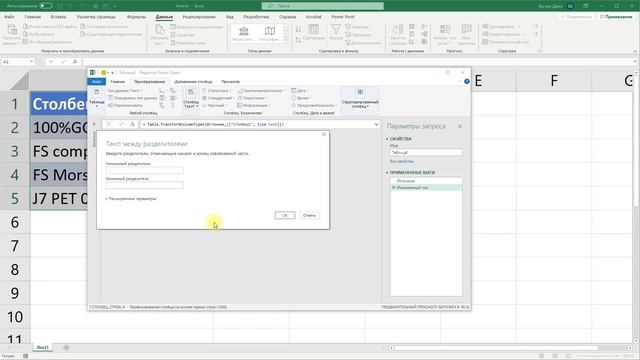Click the Excel formula bar input

[x=357, y=61]
